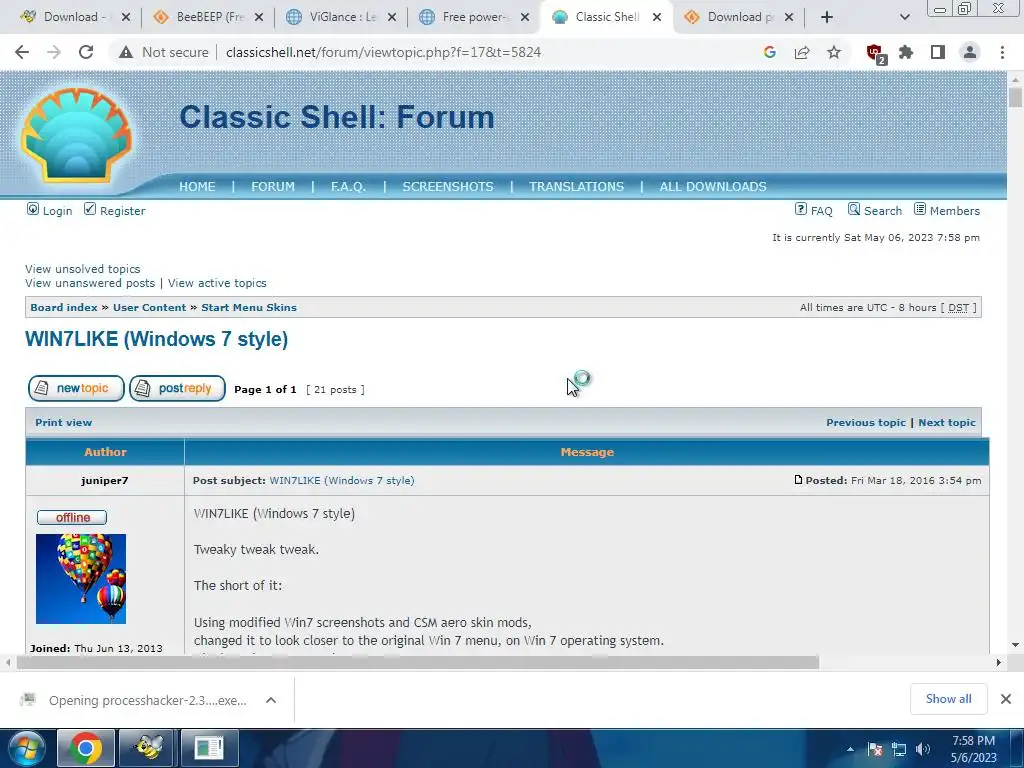Click the horizontal scrollbar thumb
The image size is (1024, 768).
pos(418,662)
